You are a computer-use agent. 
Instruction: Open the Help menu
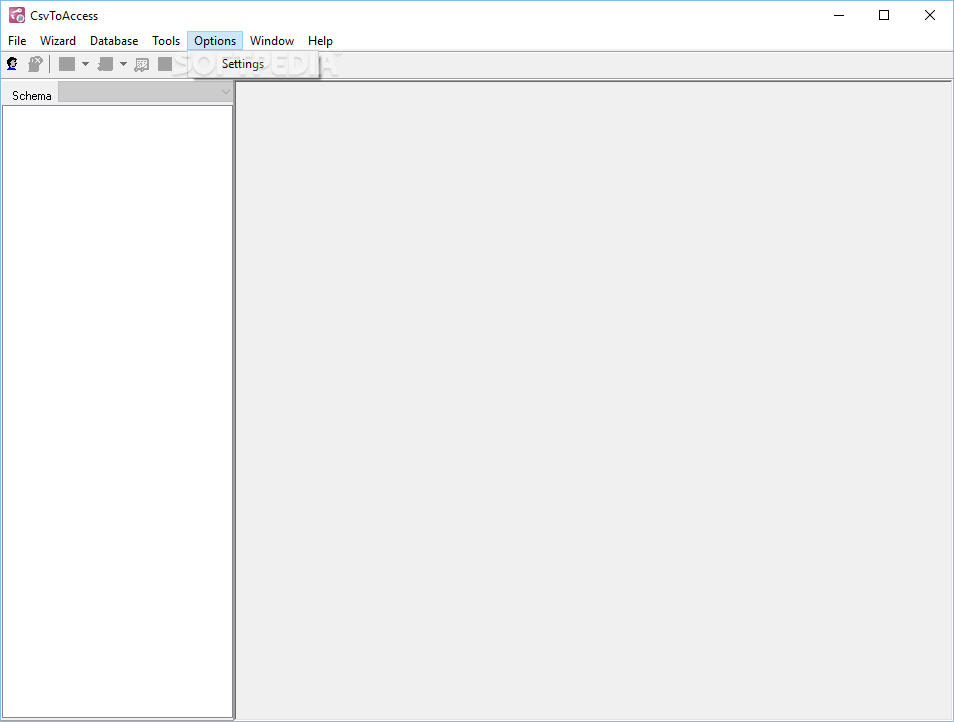click(320, 41)
